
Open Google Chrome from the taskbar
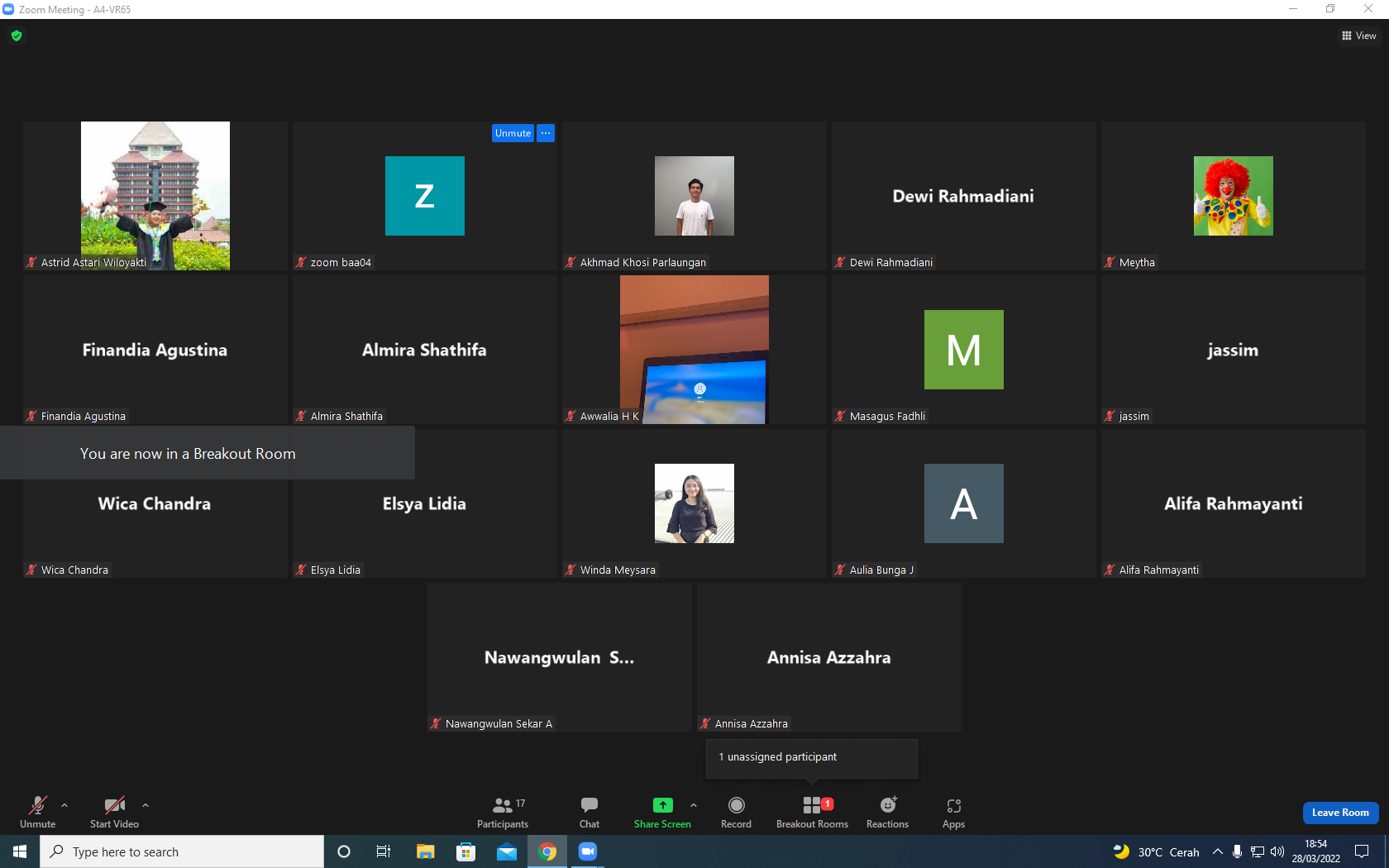tap(547, 851)
